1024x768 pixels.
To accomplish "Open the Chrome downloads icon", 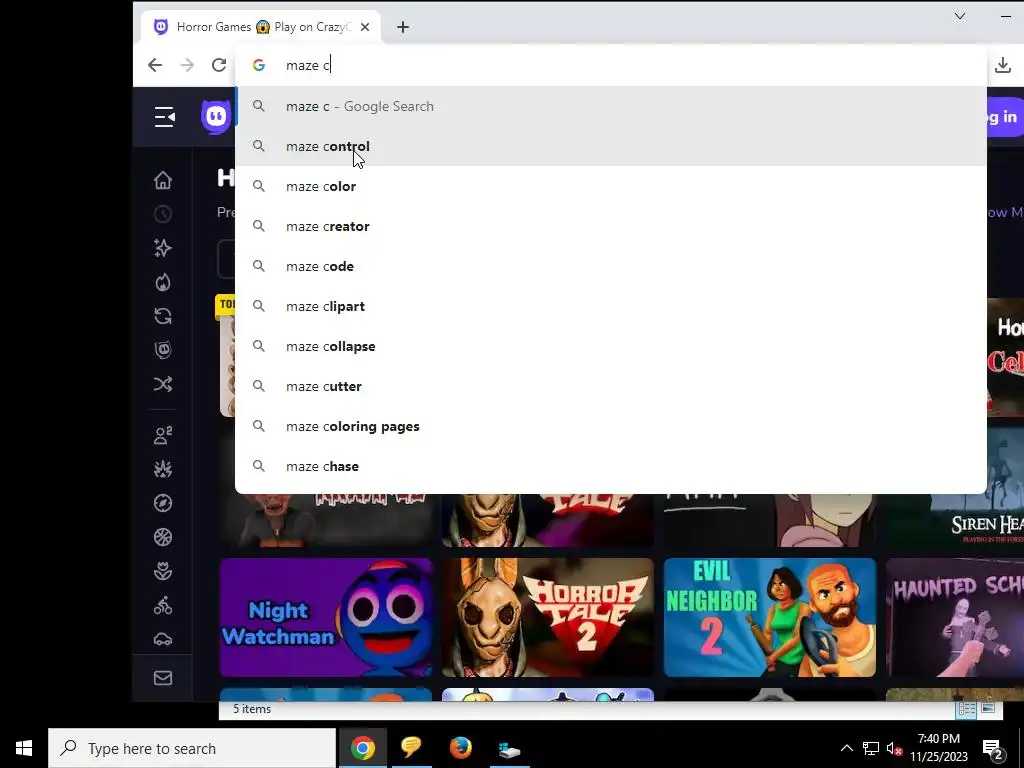I will click(1002, 65).
